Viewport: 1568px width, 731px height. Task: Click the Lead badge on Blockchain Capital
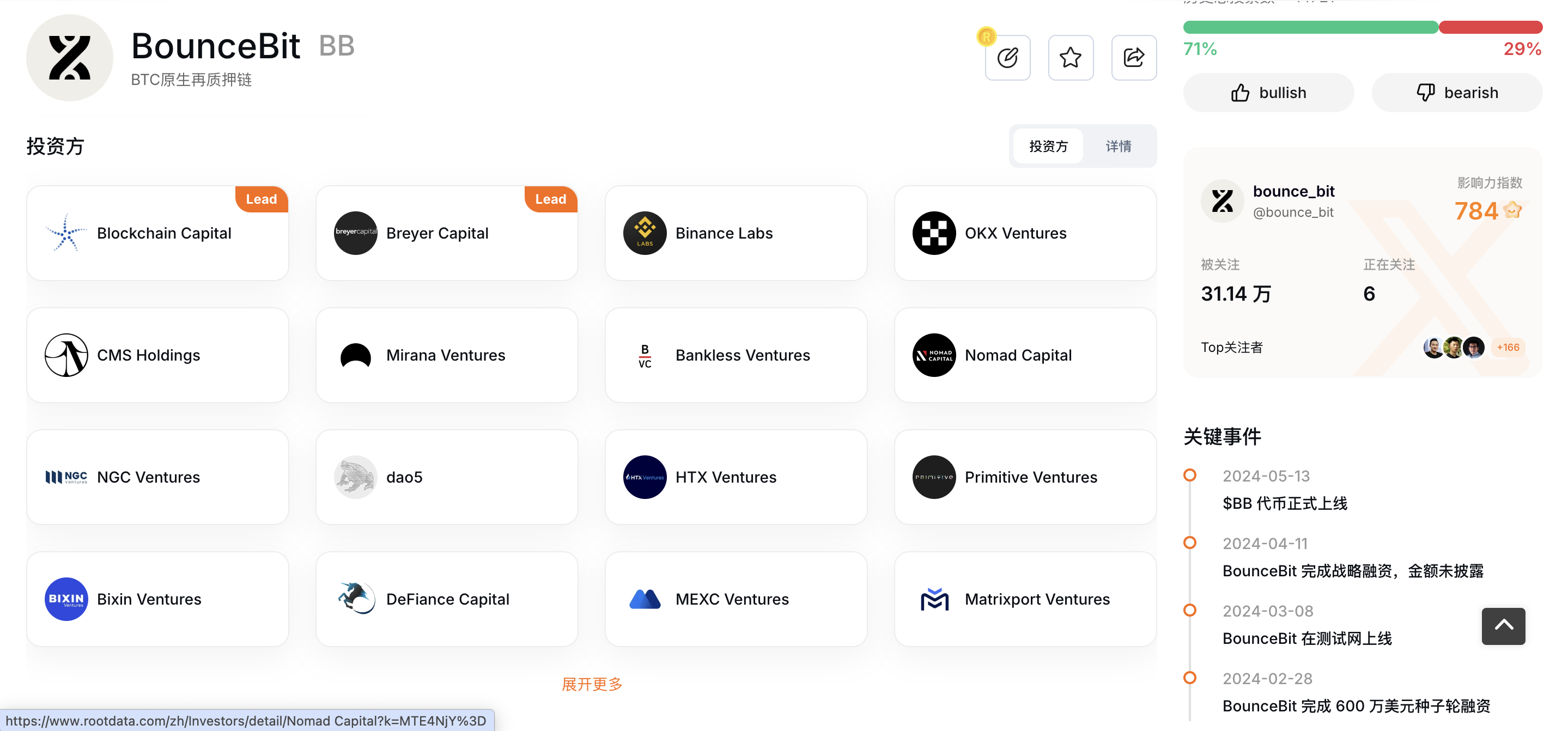point(261,199)
